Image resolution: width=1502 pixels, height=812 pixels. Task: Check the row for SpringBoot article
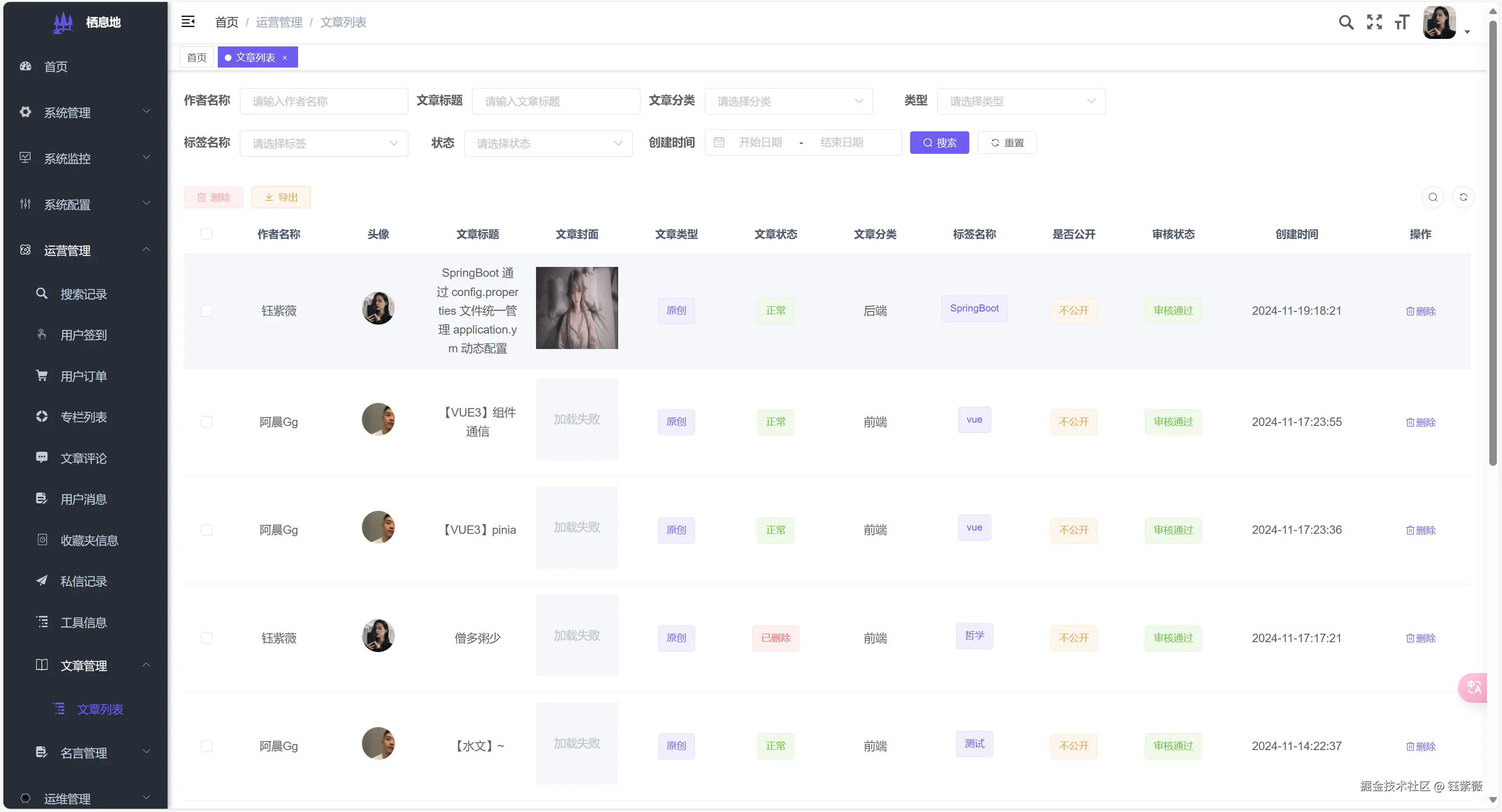pos(207,311)
